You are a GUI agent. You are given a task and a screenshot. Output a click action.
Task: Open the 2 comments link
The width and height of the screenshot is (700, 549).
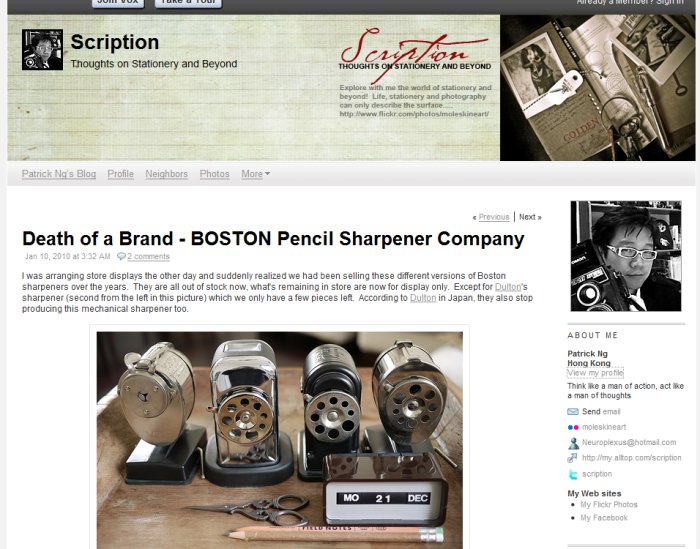148,256
